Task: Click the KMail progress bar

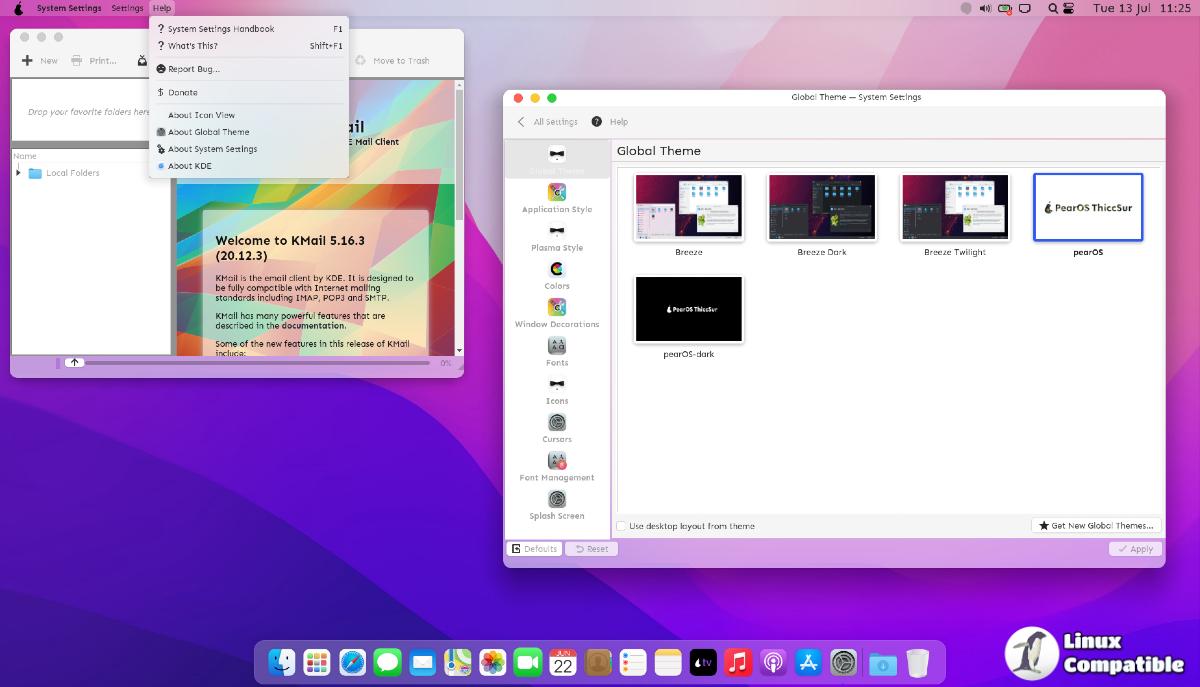Action: coord(260,363)
